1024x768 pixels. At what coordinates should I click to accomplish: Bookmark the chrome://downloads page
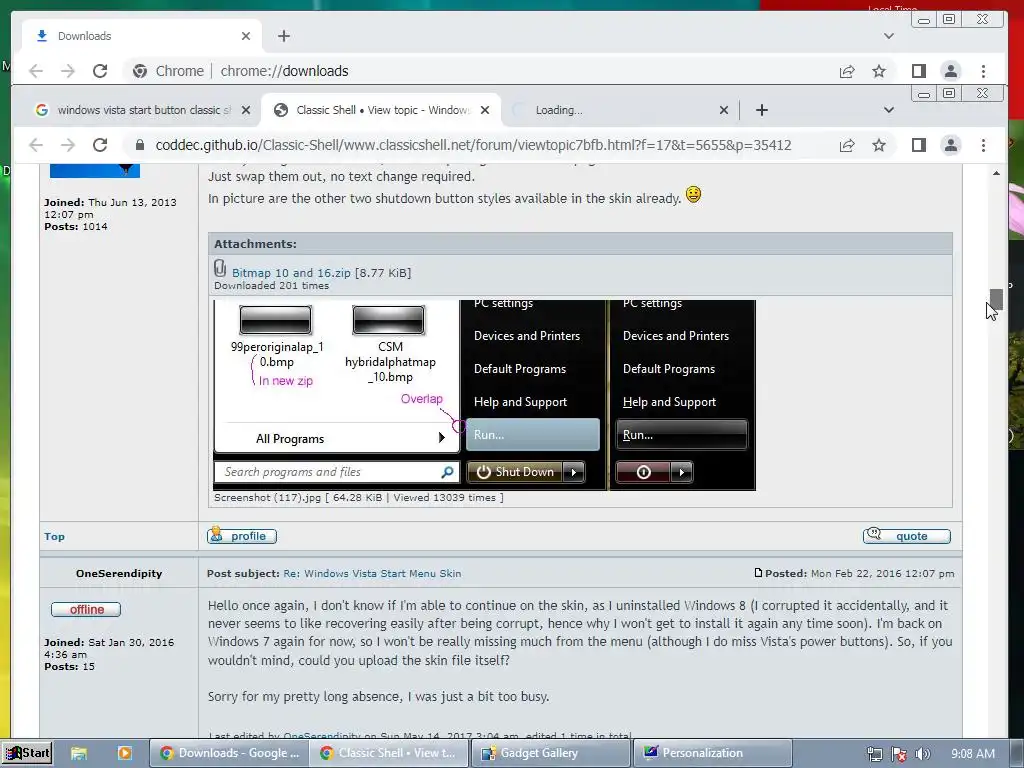pos(879,71)
